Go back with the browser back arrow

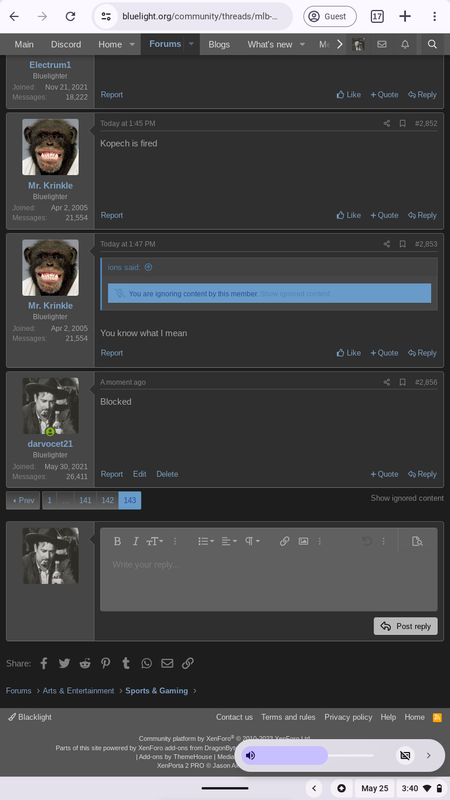(14, 16)
